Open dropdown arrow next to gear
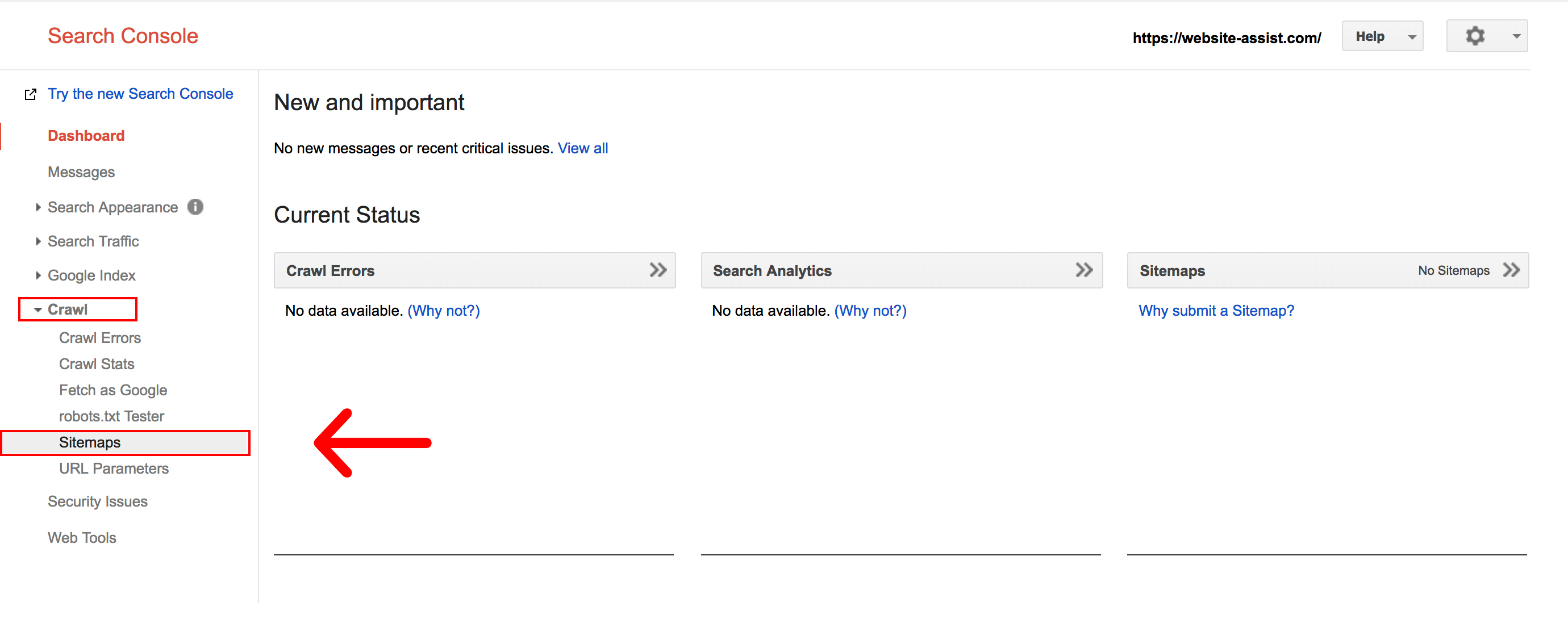Image resolution: width=1568 pixels, height=644 pixels. click(x=1516, y=36)
